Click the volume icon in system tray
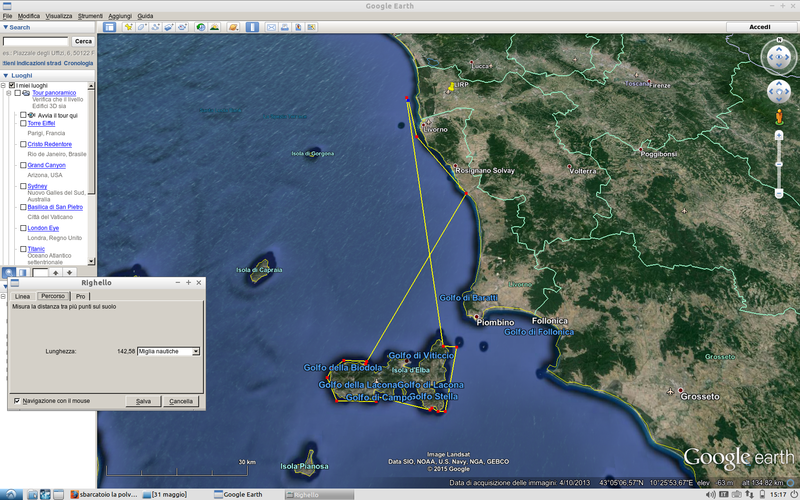800x500 pixels. click(x=711, y=494)
